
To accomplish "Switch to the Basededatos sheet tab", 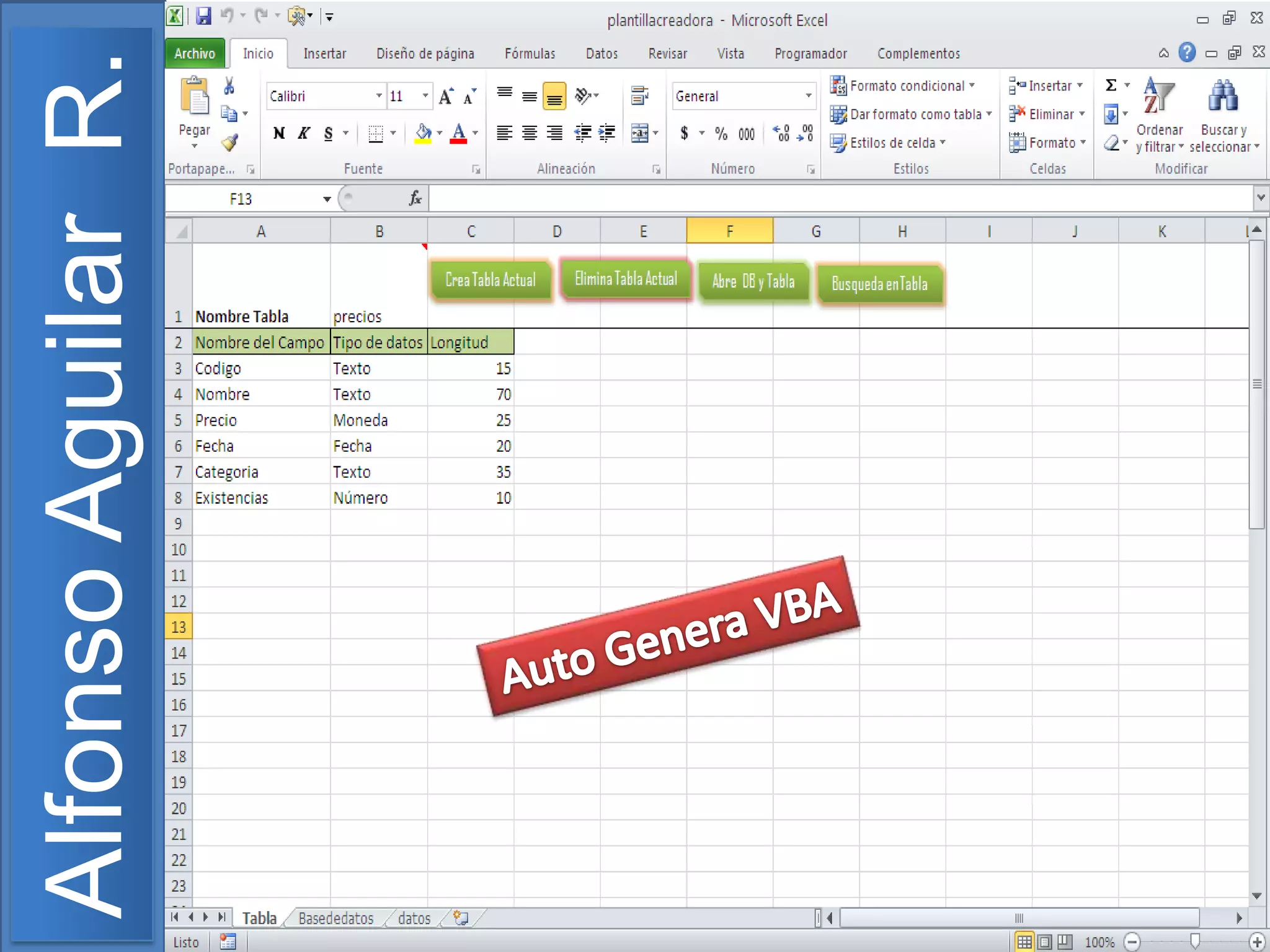I will [335, 918].
